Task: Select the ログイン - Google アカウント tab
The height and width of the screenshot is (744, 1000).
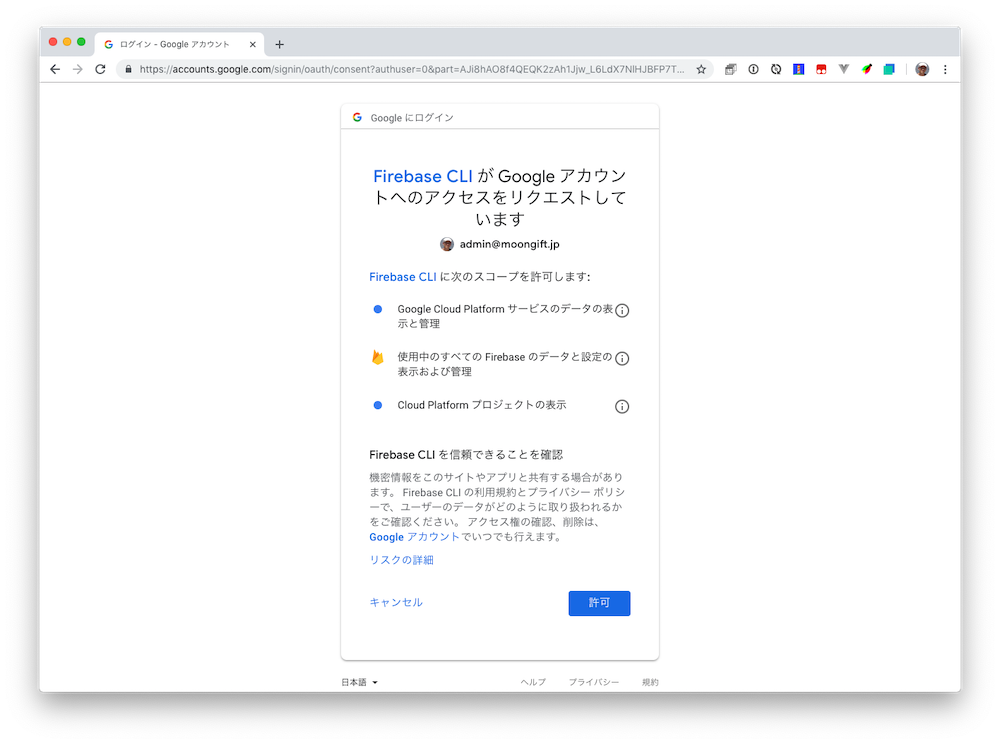Action: tap(179, 45)
